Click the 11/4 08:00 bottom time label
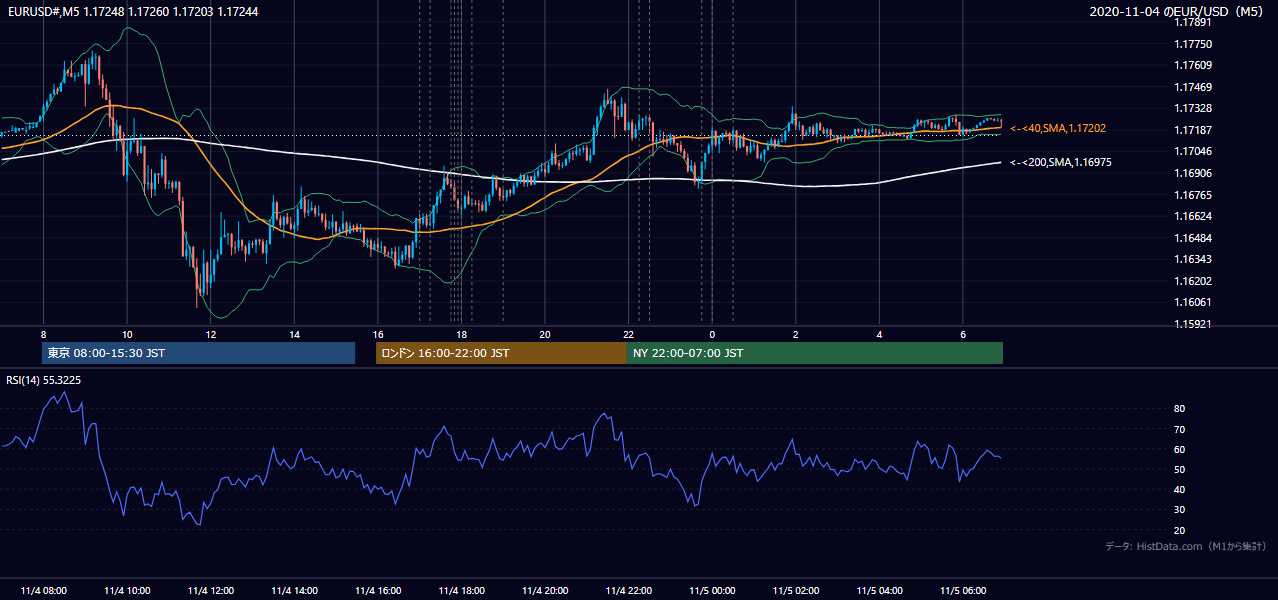 (43, 591)
